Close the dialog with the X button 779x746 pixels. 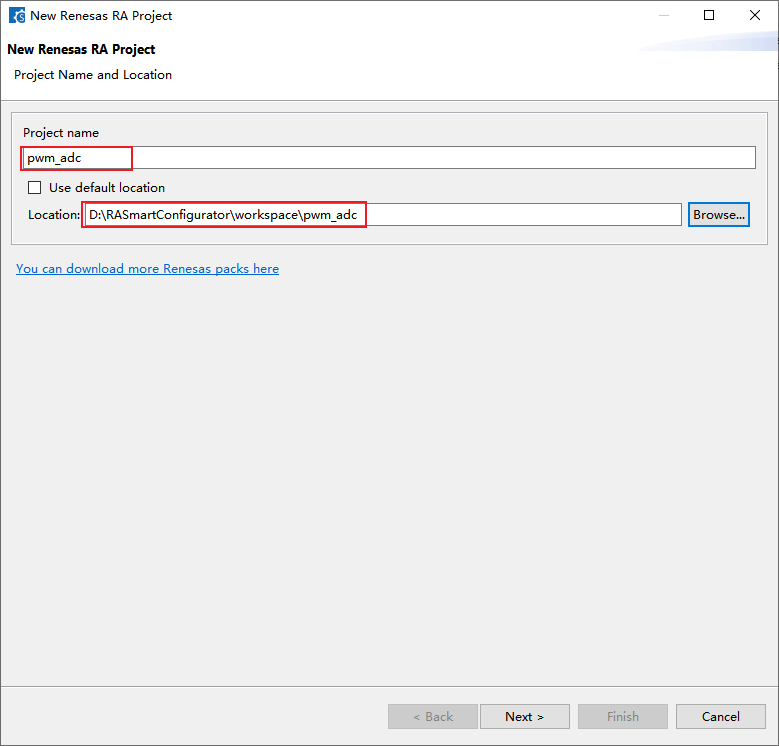pyautogui.click(x=755, y=15)
